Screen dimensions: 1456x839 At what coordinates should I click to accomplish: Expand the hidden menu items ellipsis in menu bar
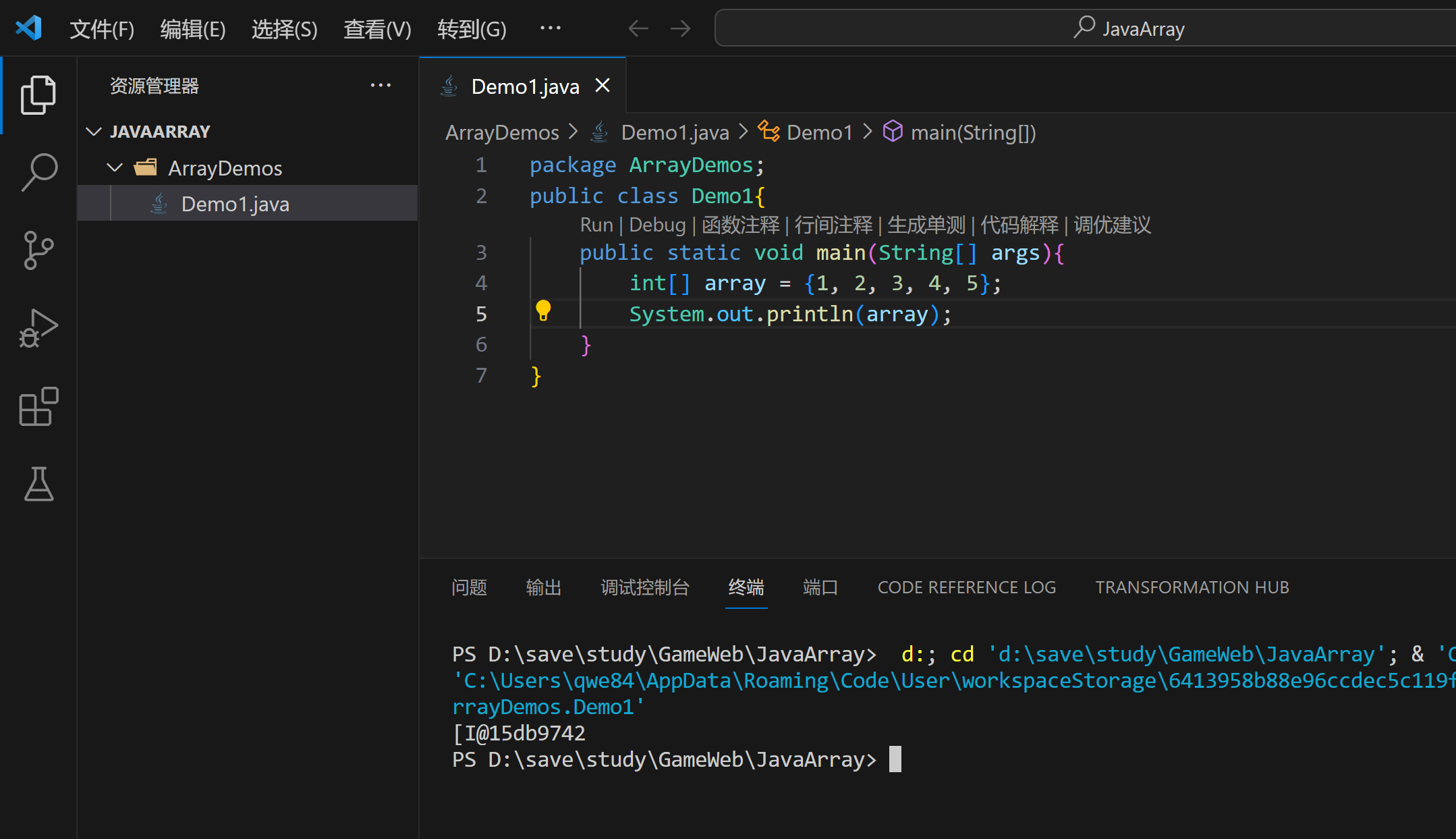pyautogui.click(x=550, y=28)
